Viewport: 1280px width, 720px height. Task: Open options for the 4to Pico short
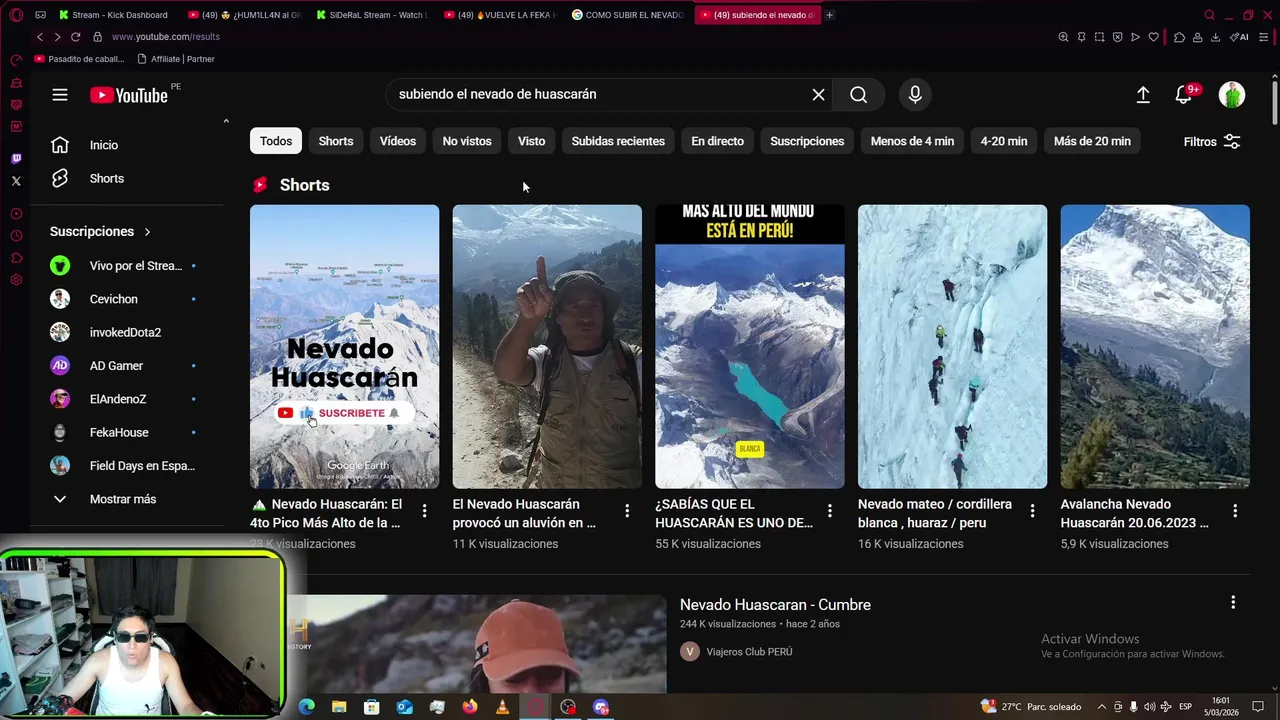click(424, 511)
